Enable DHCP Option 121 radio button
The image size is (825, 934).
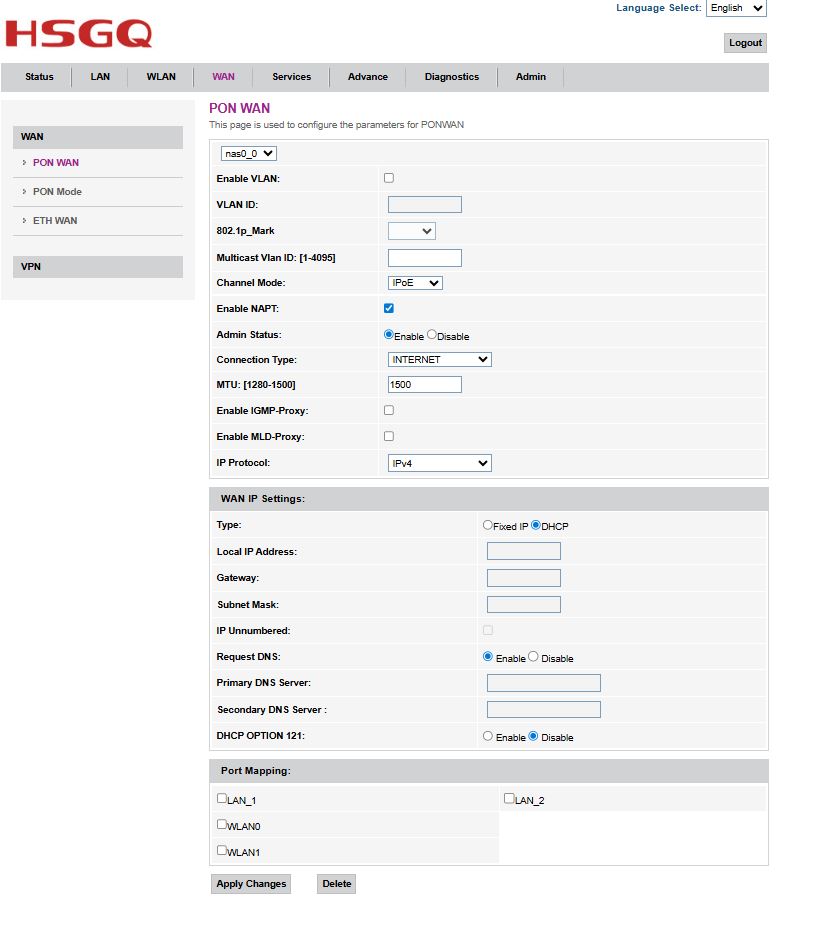pos(488,736)
